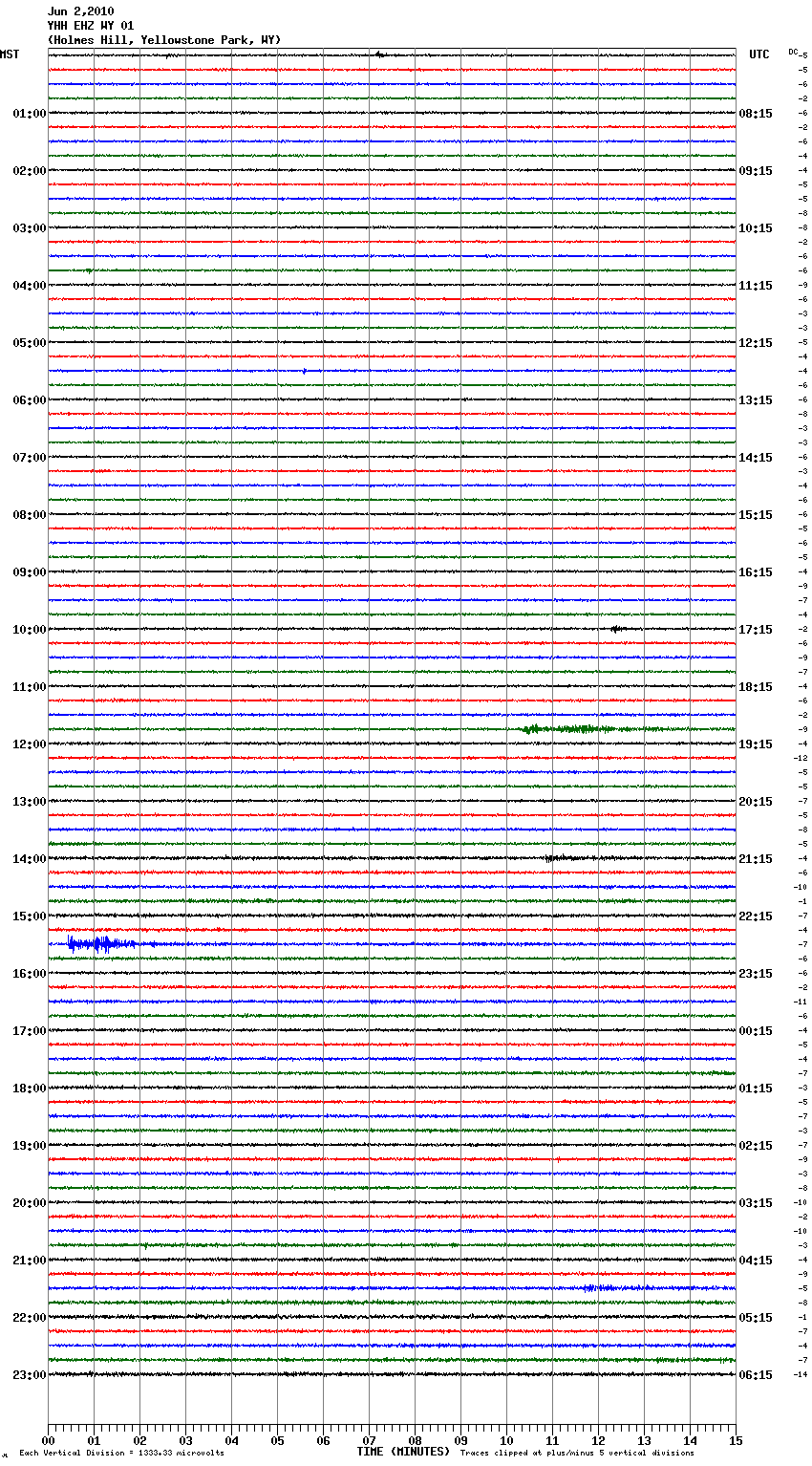Click the "-14" DC value beside 06:15
812x1466 pixels.
tap(801, 1374)
